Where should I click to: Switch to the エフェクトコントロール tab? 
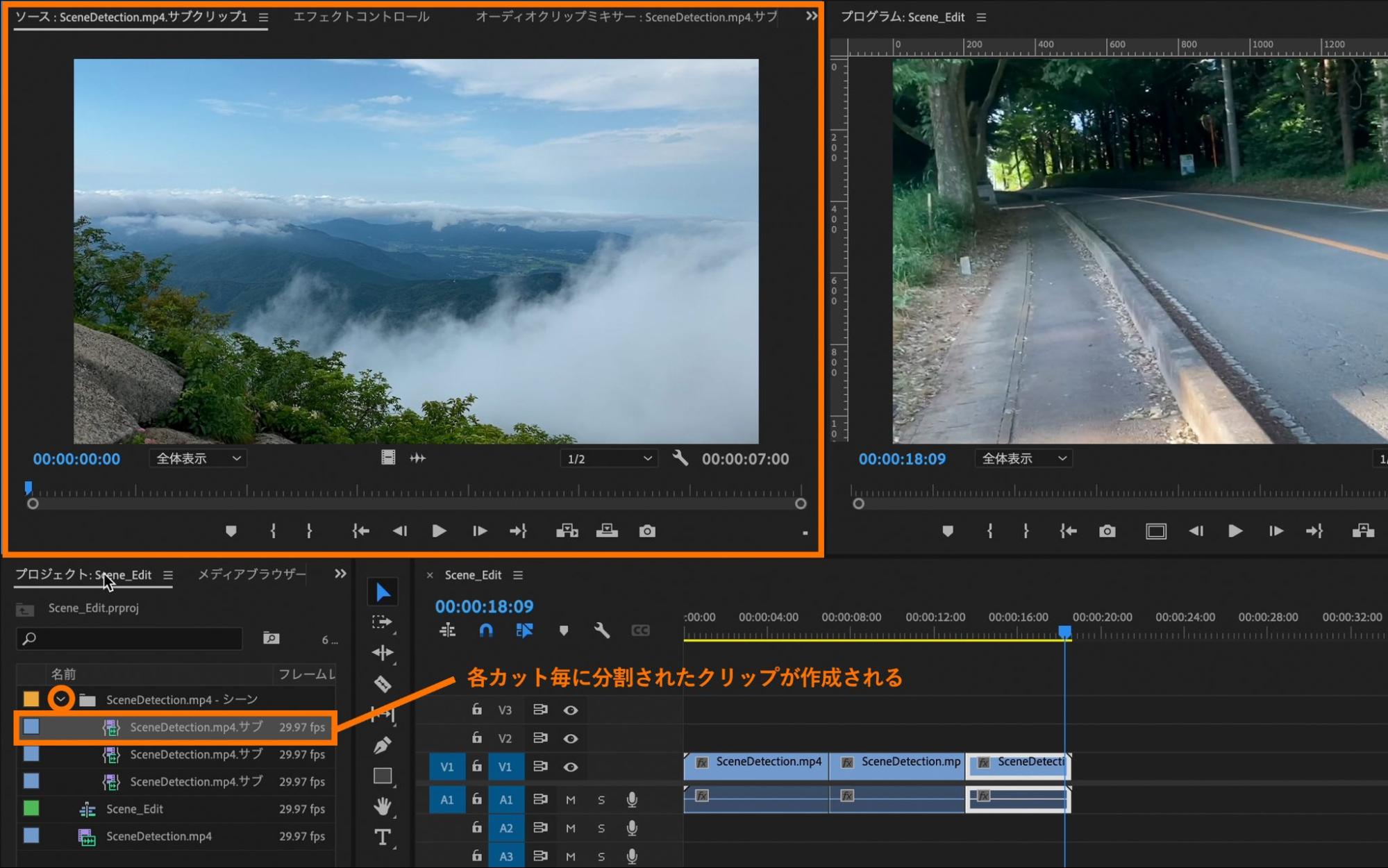pos(361,17)
